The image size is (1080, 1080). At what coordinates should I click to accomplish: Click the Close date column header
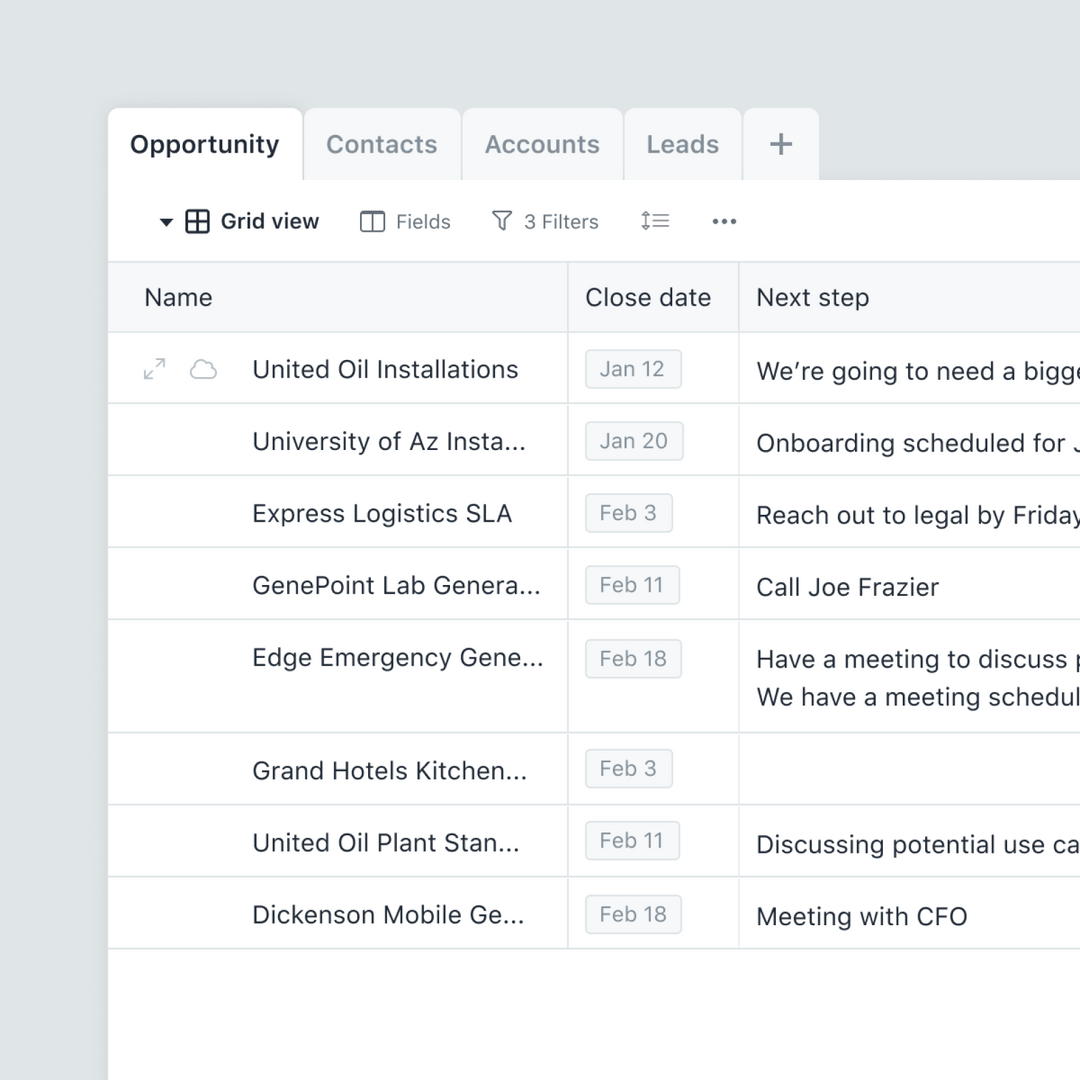pyautogui.click(x=648, y=297)
